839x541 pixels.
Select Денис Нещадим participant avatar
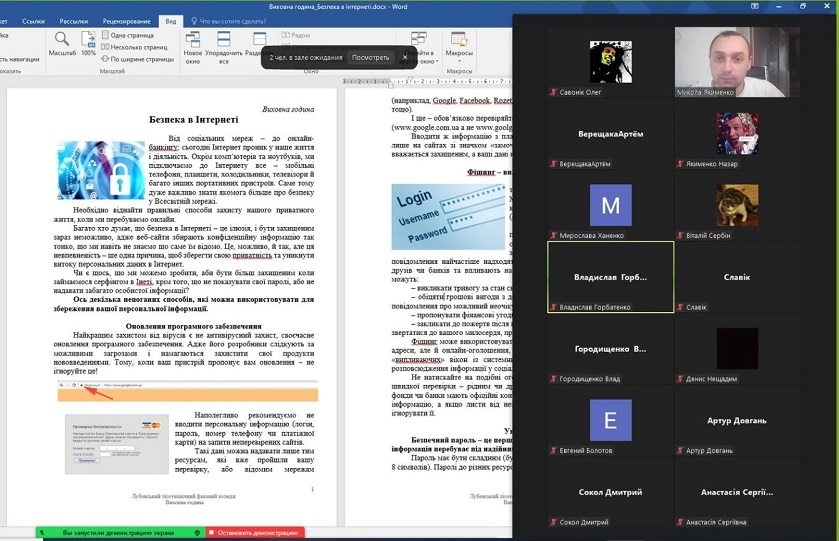click(x=737, y=348)
